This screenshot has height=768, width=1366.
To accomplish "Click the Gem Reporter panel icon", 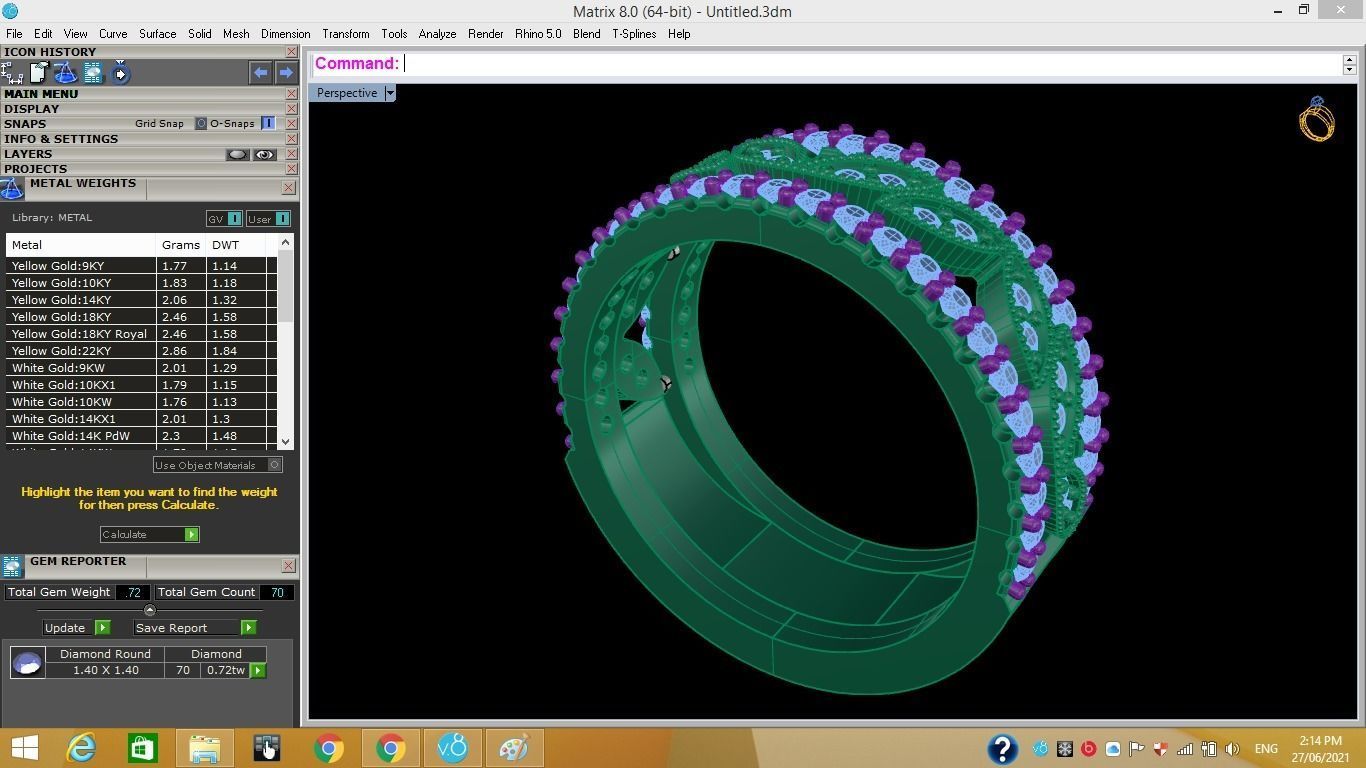I will coord(12,567).
